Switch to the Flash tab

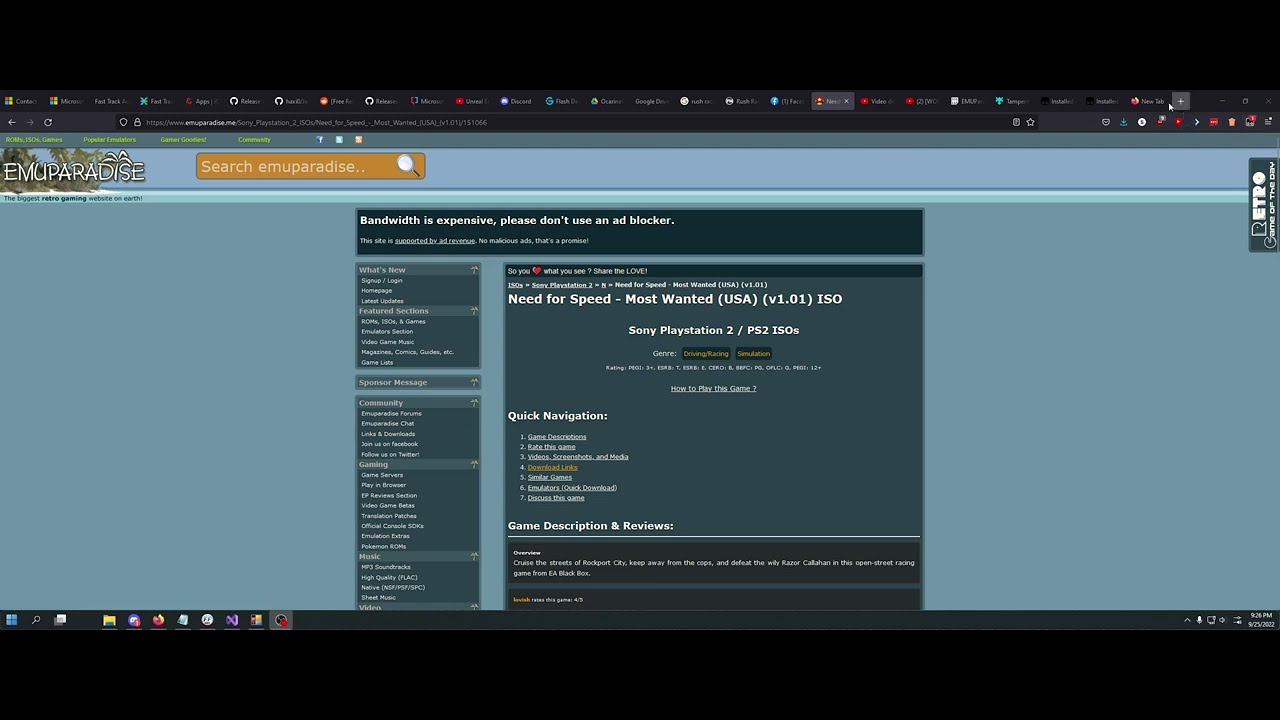click(x=561, y=101)
